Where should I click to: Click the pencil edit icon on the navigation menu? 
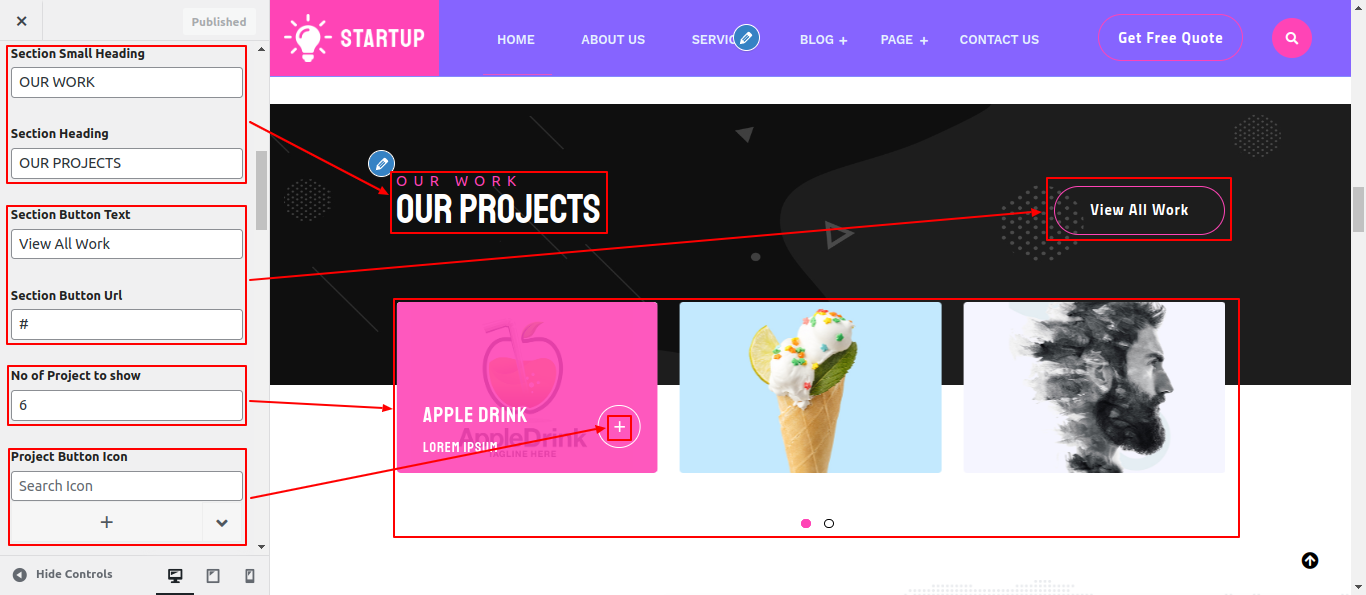[x=746, y=38]
